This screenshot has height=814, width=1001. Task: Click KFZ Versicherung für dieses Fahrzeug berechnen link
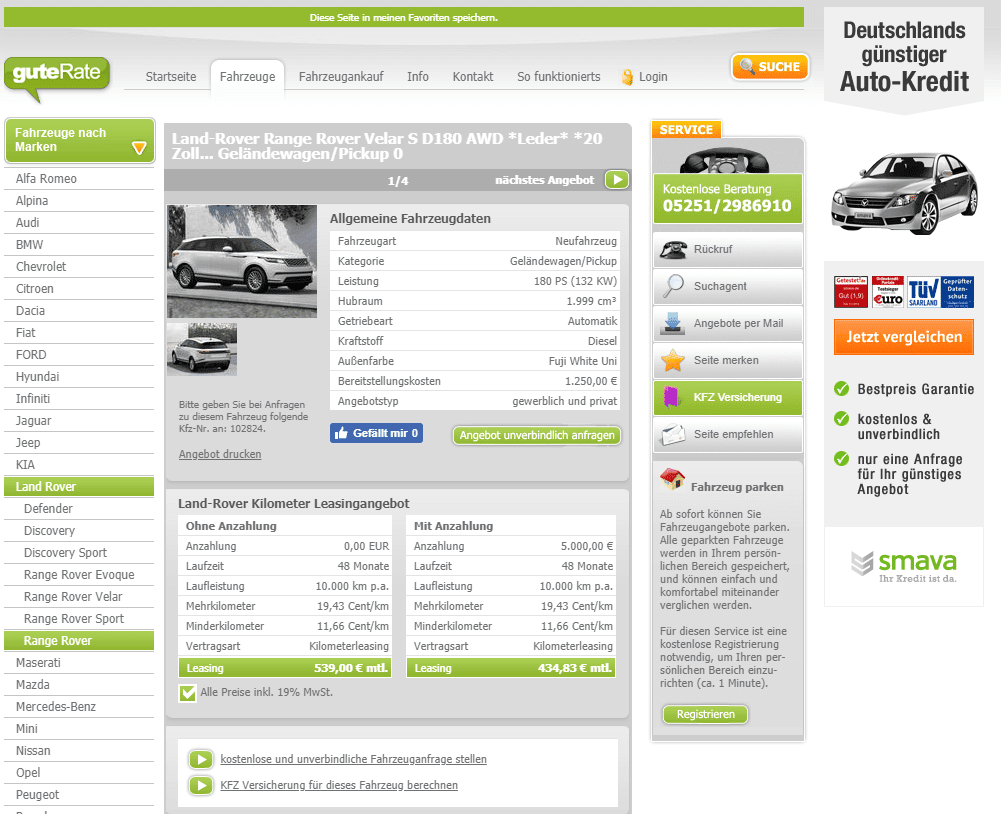339,785
